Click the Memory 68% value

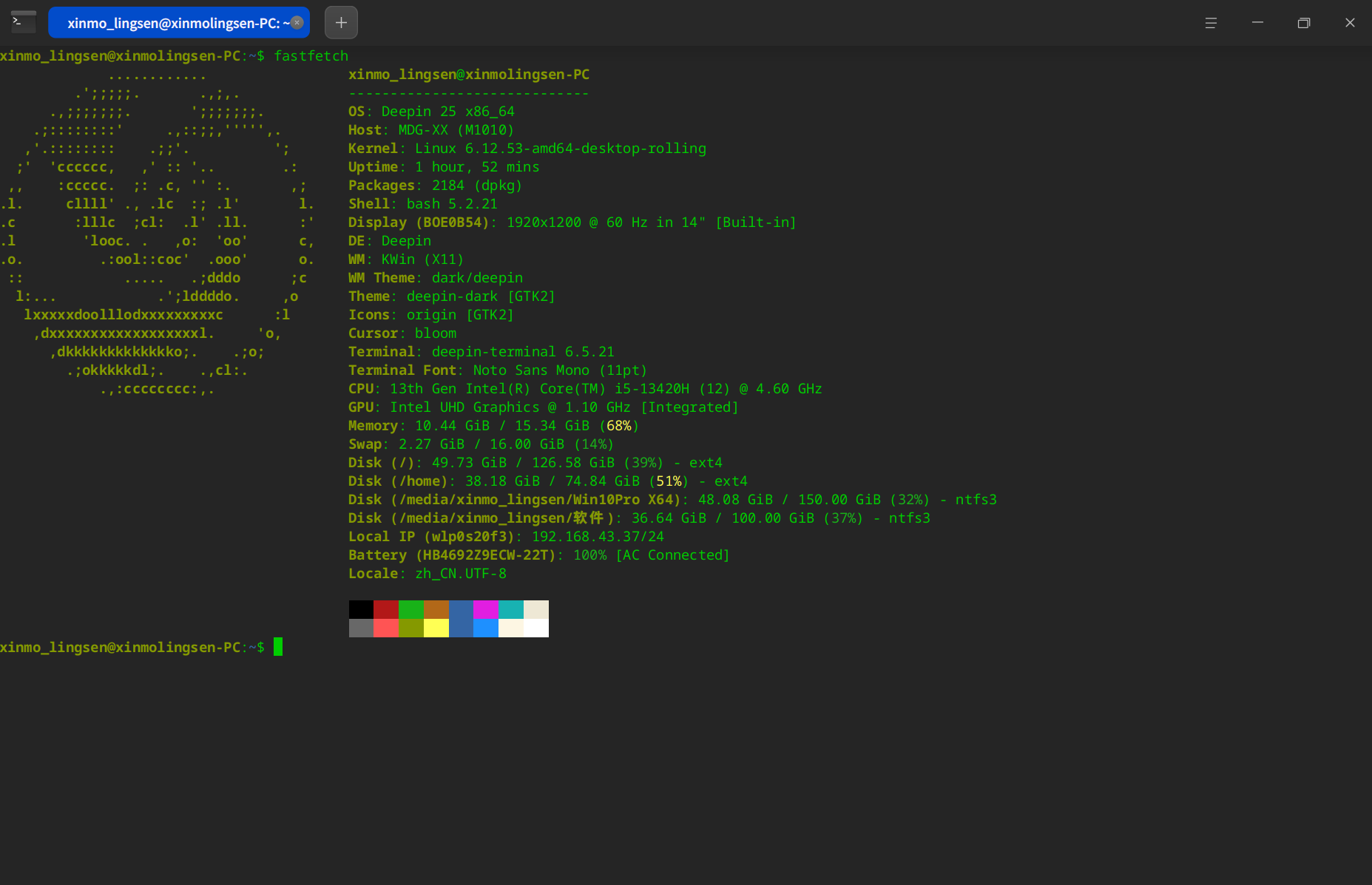pyautogui.click(x=619, y=426)
